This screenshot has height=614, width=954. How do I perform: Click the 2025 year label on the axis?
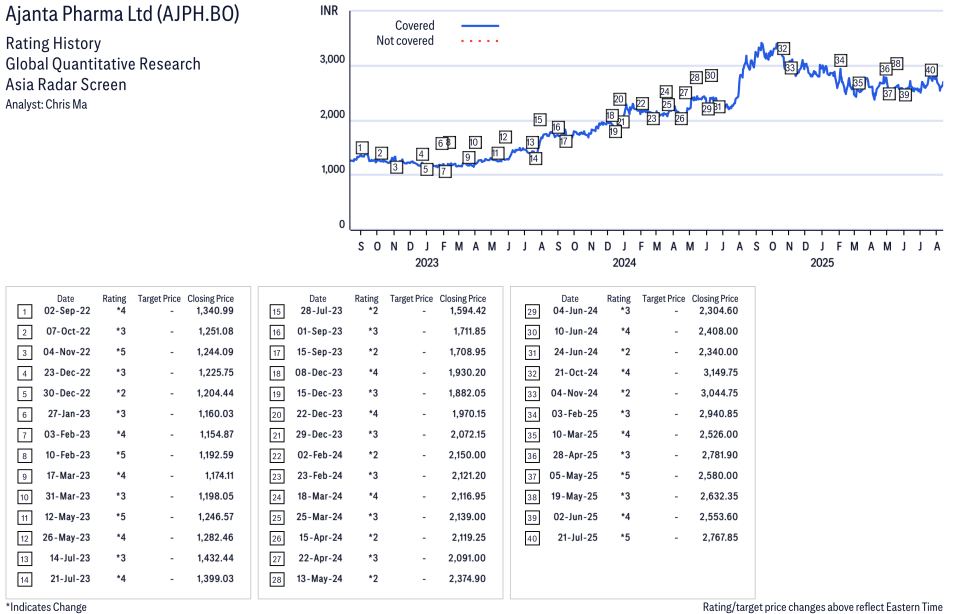(x=822, y=262)
